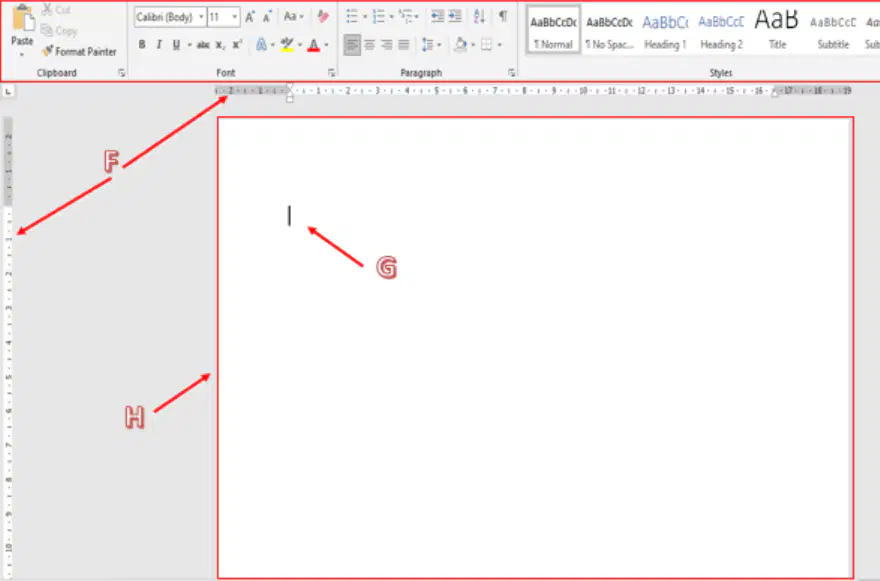This screenshot has width=880, height=581.
Task: Click in the document page body
Action: tap(536, 348)
